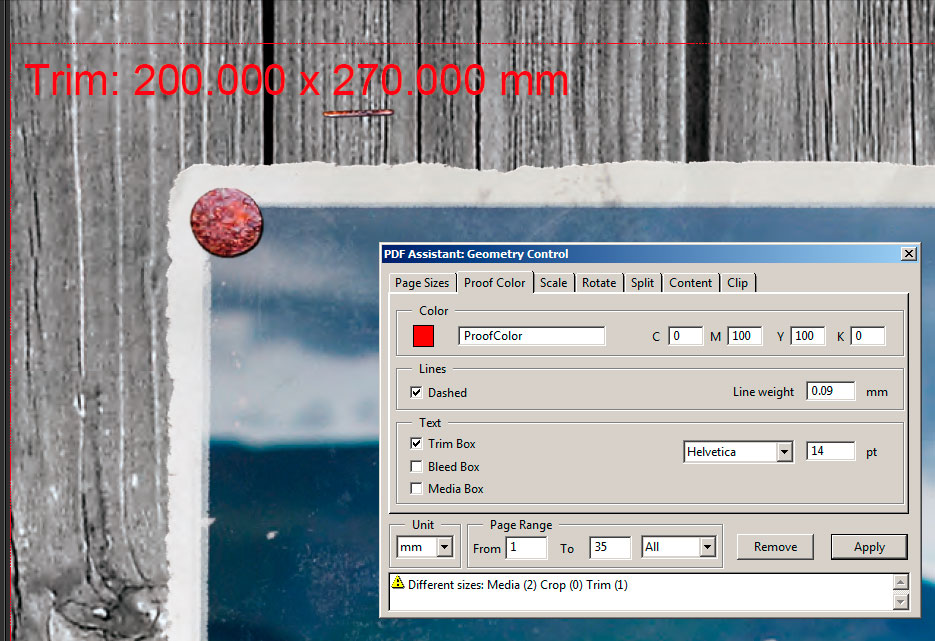Switch to the Content tab

(x=691, y=283)
